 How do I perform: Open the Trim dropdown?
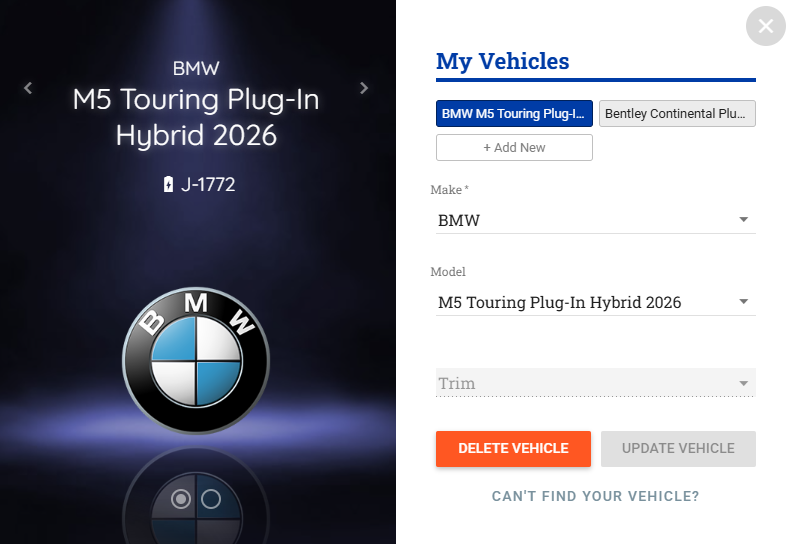pyautogui.click(x=595, y=383)
